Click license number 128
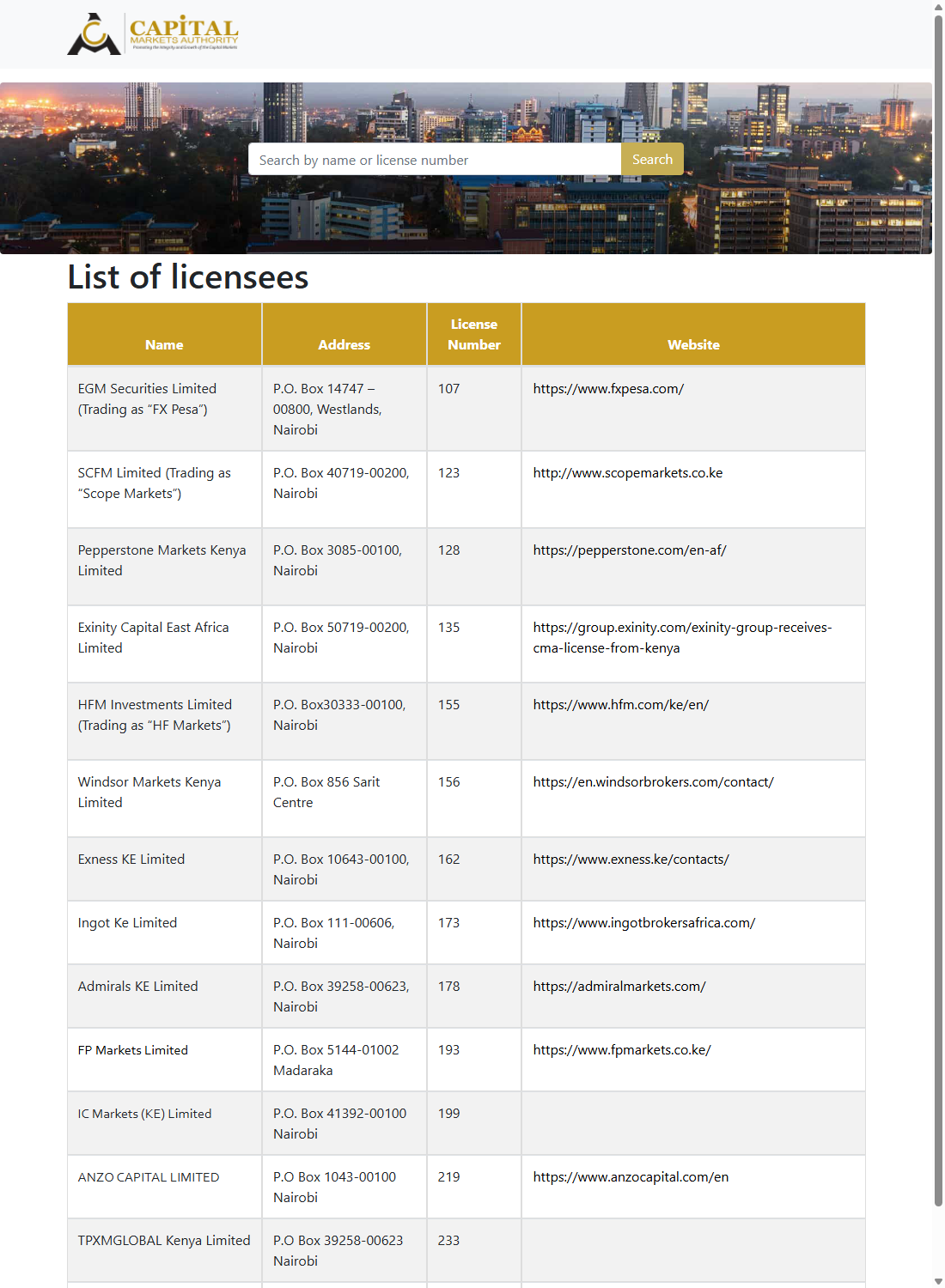This screenshot has width=945, height=1288. (x=448, y=550)
